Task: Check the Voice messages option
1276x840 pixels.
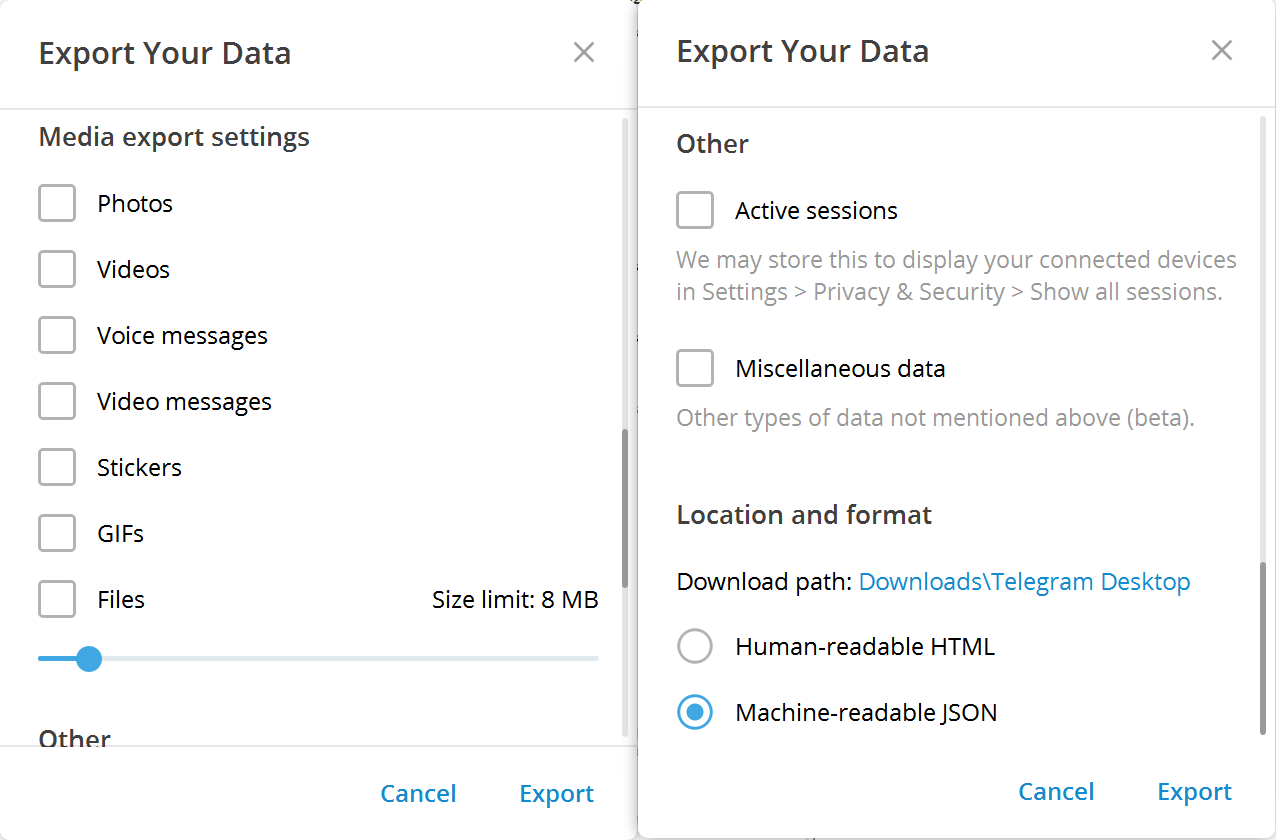Action: click(x=57, y=336)
